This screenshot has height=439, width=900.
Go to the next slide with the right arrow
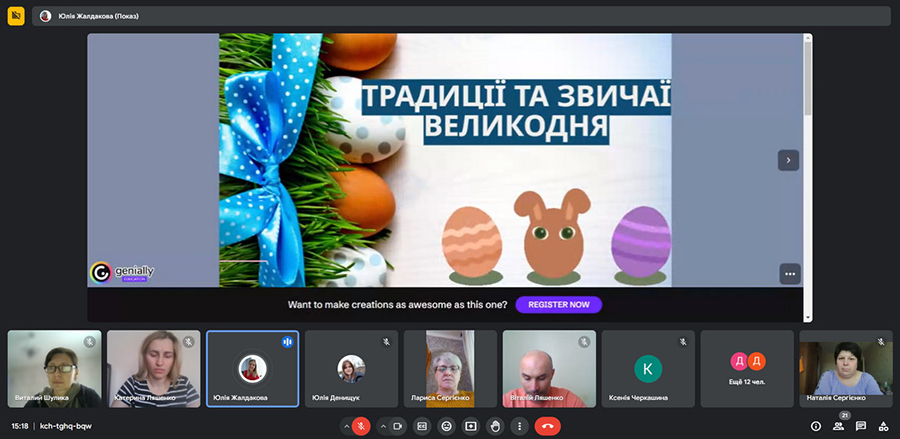pos(789,160)
